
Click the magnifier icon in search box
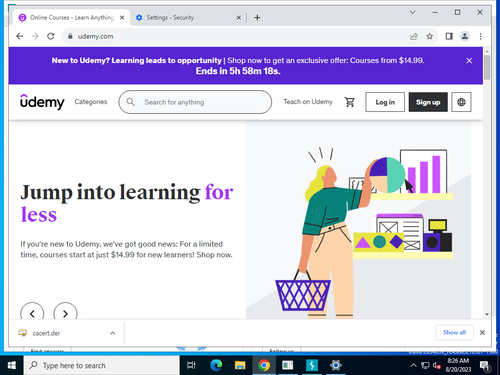(x=131, y=102)
